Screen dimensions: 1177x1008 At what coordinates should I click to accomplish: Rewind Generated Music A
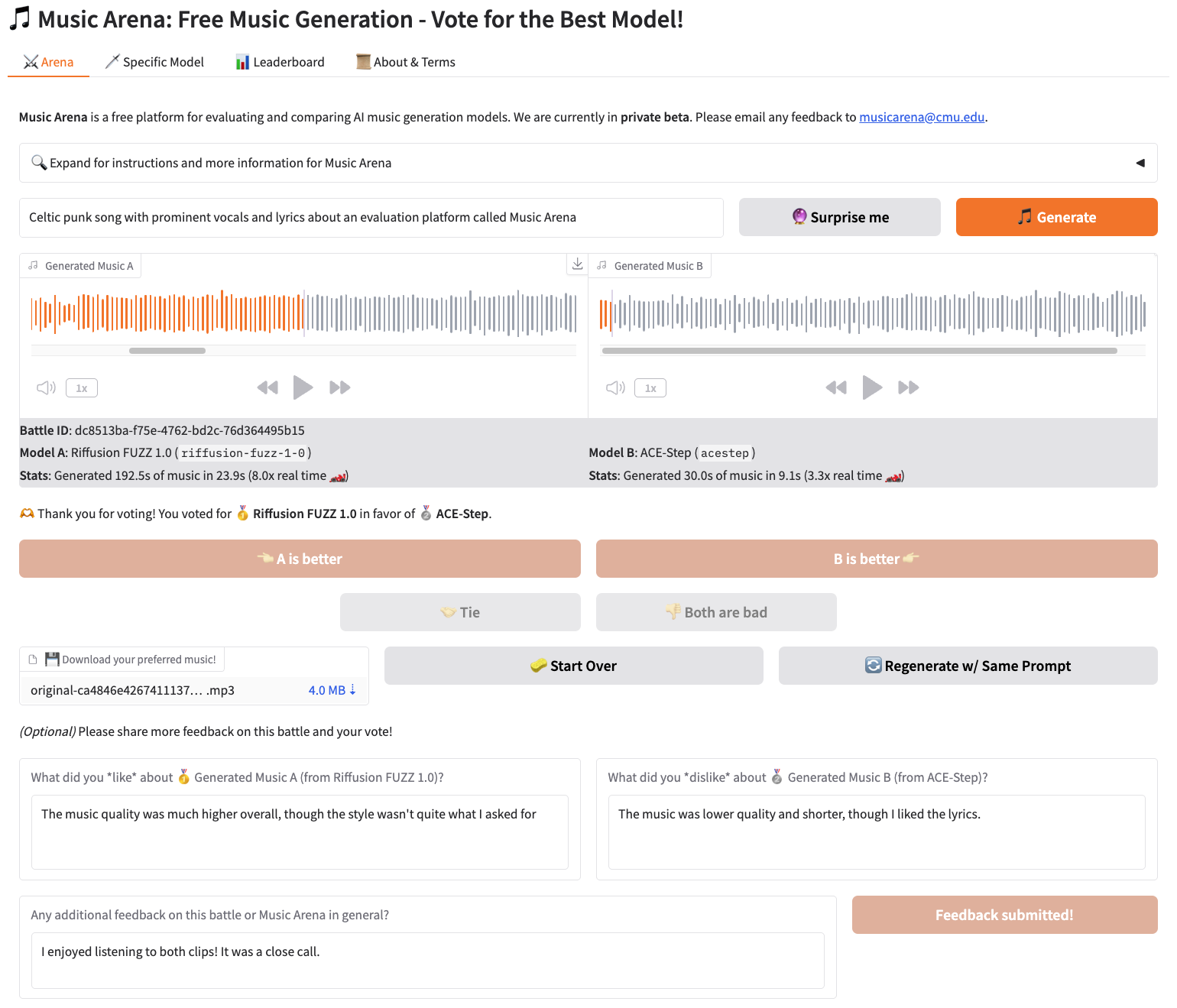[267, 387]
